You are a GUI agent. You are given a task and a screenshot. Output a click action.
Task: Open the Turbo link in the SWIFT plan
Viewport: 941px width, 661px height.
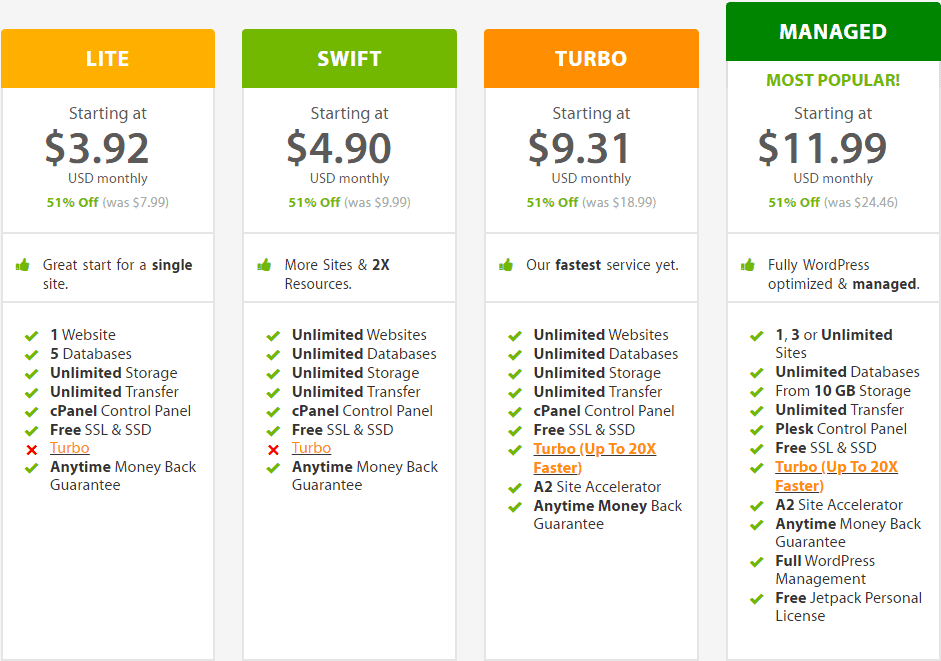(x=311, y=448)
